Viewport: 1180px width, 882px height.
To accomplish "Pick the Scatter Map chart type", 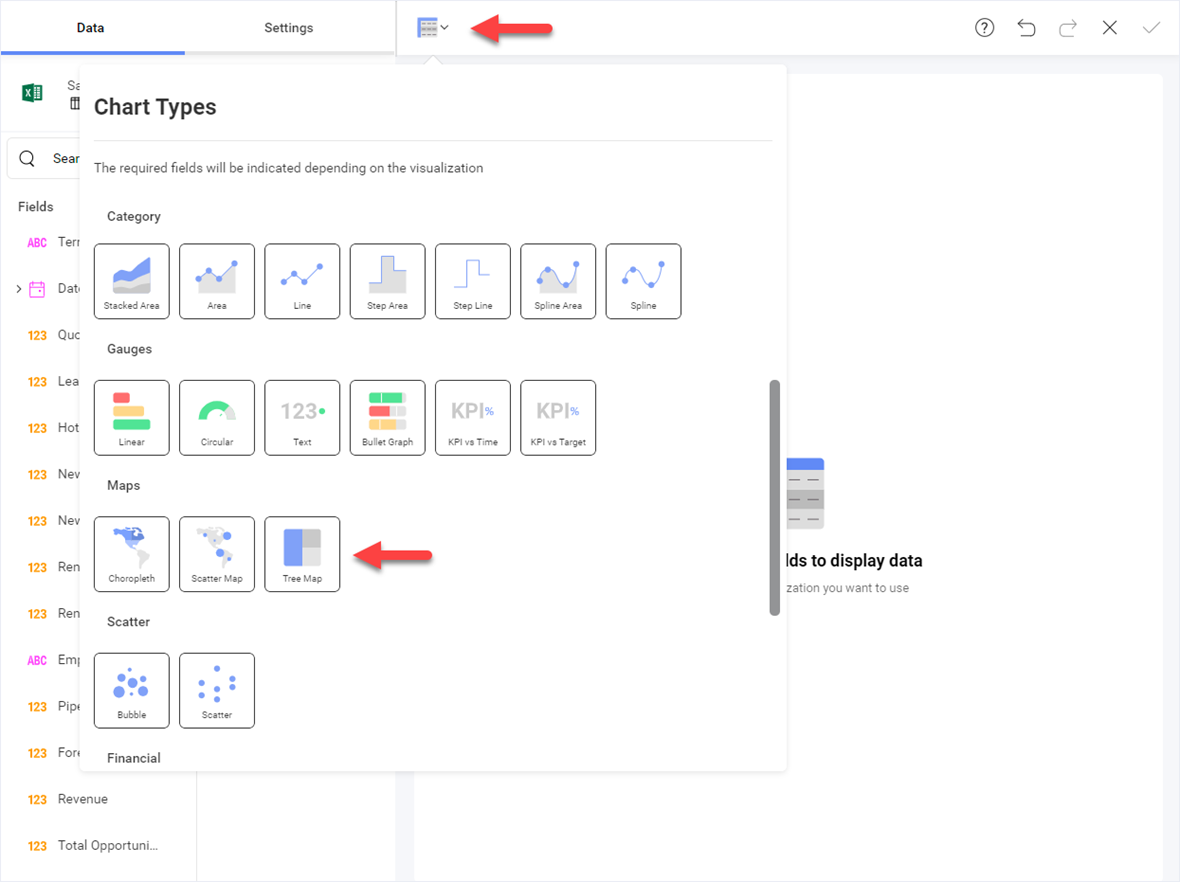I will [217, 554].
